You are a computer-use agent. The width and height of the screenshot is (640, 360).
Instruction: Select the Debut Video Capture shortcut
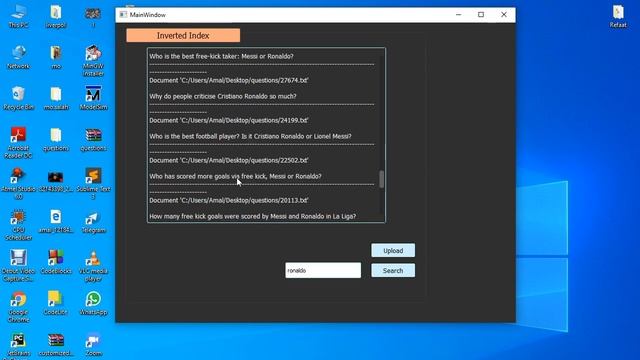(x=18, y=266)
